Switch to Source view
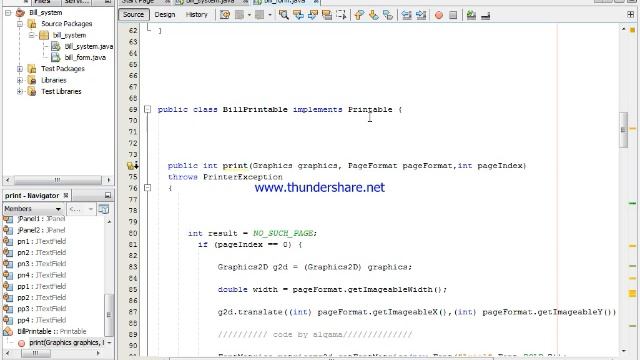This screenshot has height=360, width=640. [133, 15]
